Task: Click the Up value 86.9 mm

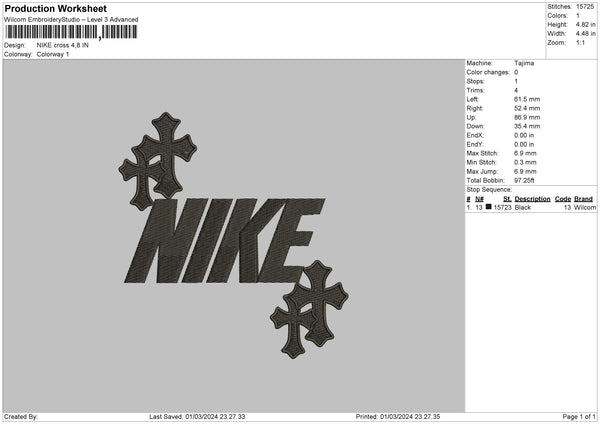Action: point(527,117)
